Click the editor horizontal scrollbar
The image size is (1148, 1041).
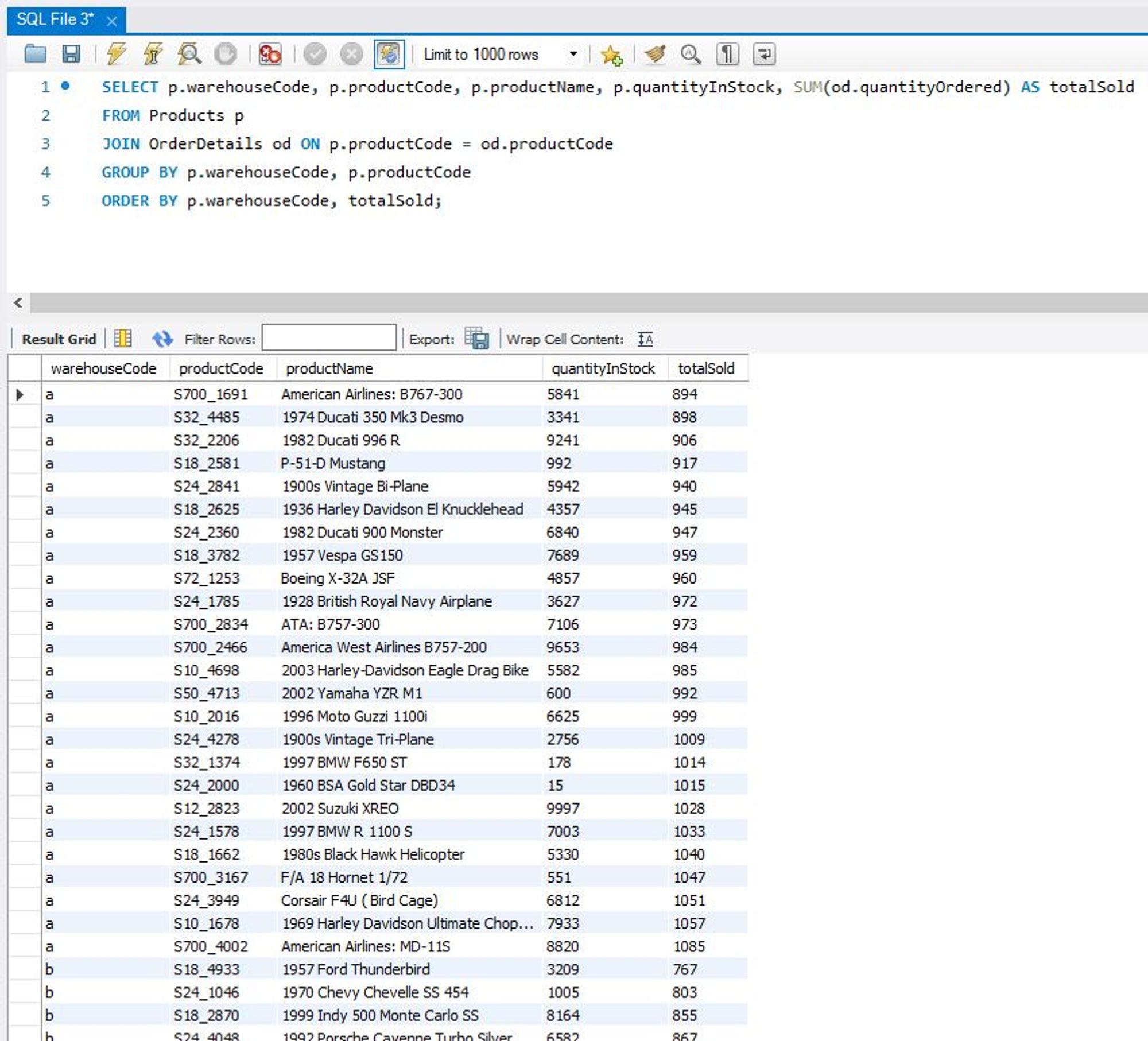coord(588,302)
